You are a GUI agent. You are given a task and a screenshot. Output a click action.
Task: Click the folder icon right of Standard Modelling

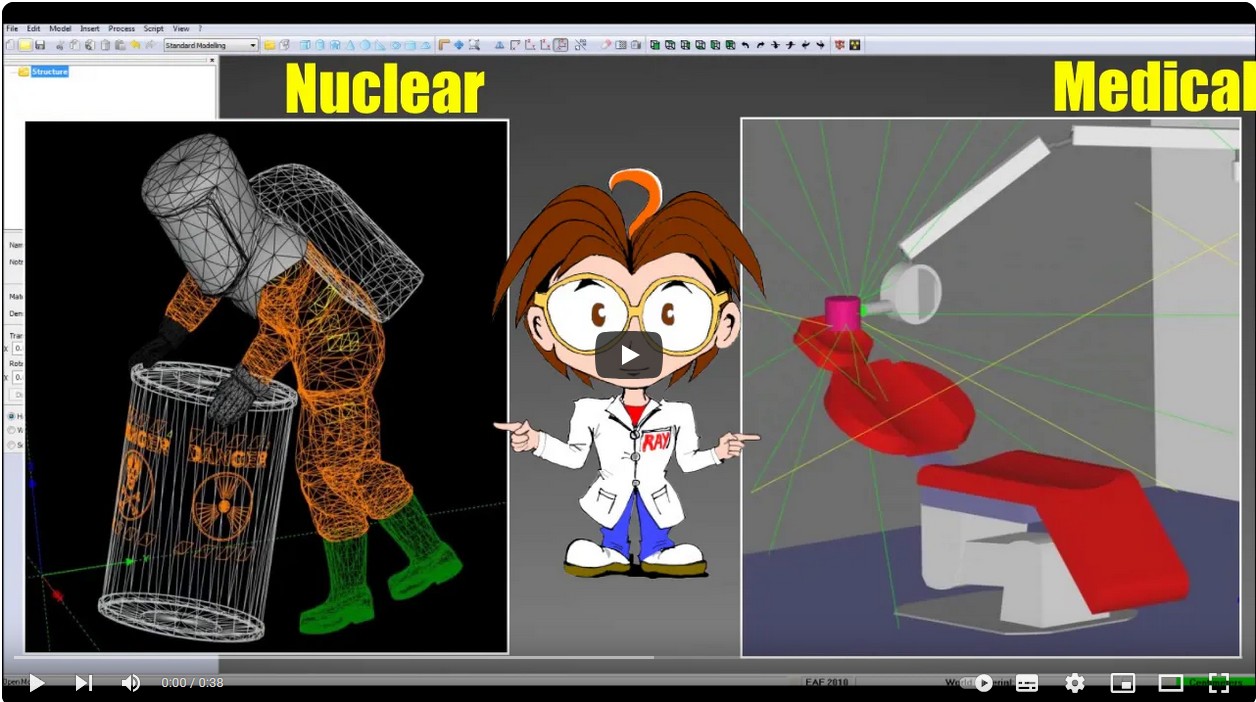(270, 45)
